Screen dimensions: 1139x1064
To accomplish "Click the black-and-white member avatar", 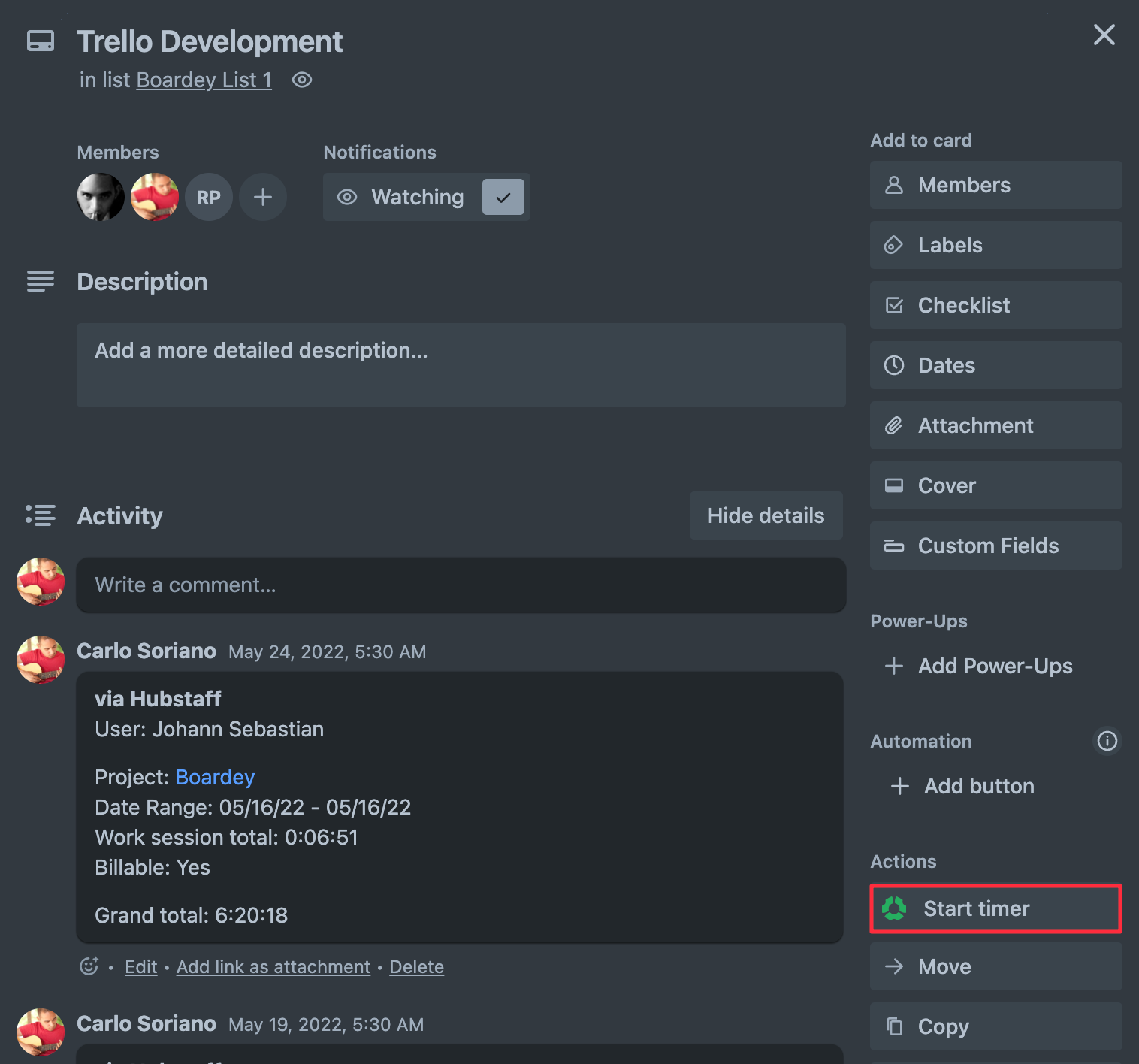I will 101,197.
